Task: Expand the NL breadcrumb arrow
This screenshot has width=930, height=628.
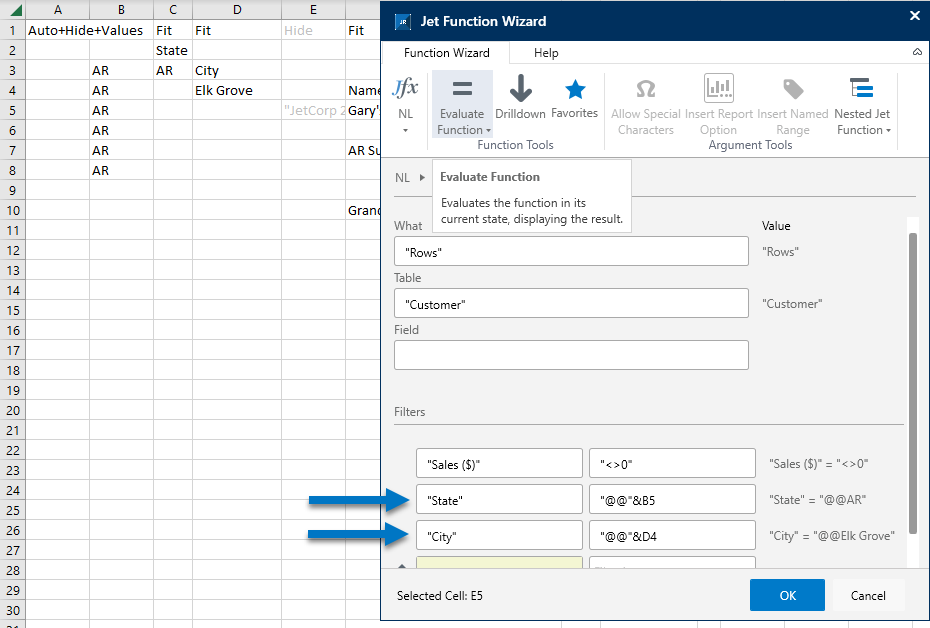Action: pyautogui.click(x=422, y=177)
